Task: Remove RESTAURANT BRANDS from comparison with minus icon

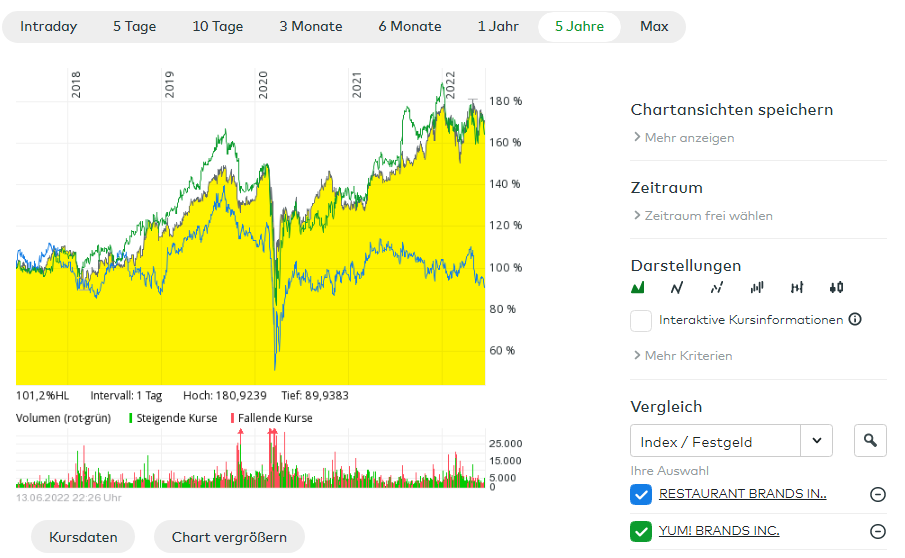Action: pyautogui.click(x=878, y=494)
